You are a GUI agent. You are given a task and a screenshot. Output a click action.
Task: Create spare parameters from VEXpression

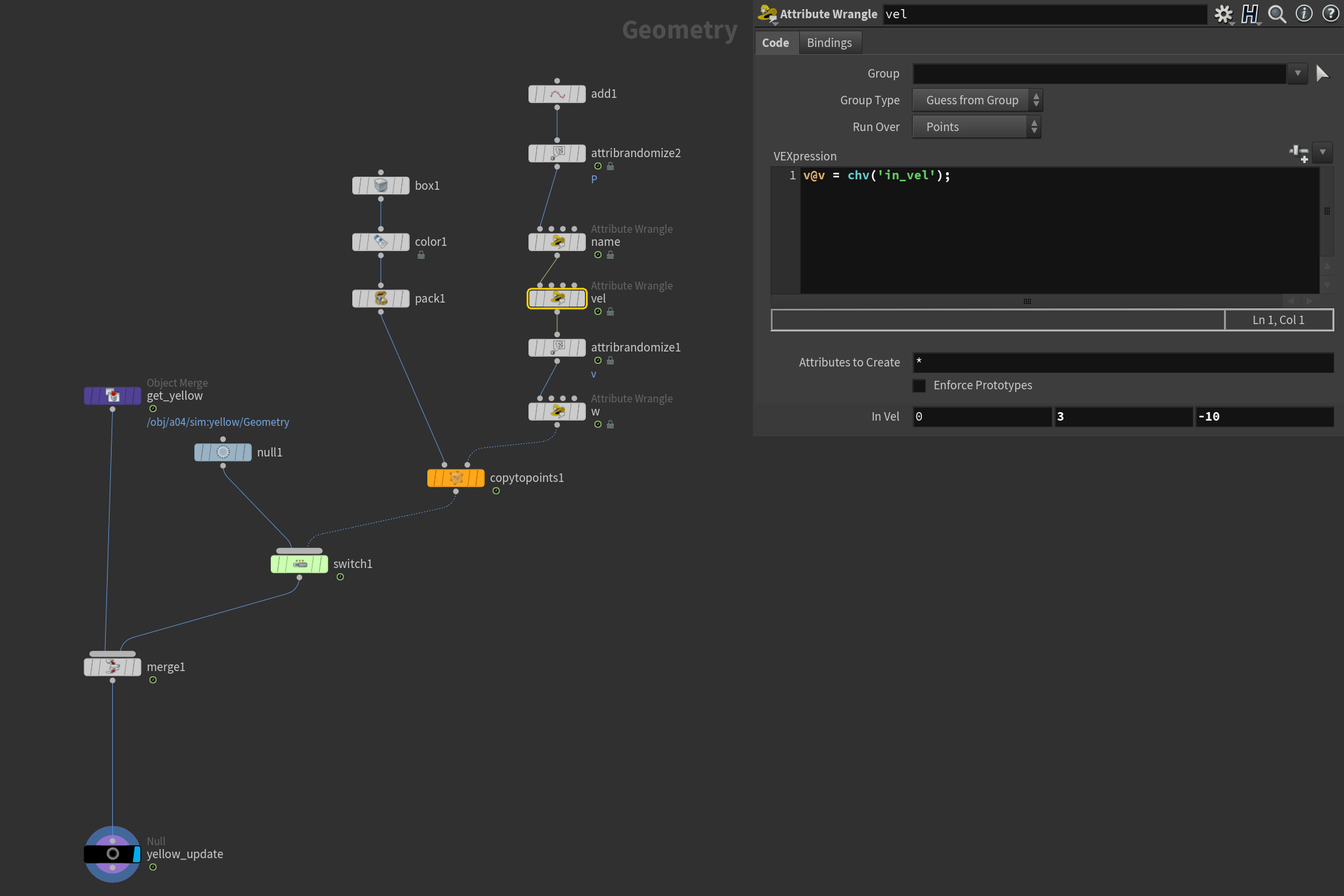pos(1299,153)
